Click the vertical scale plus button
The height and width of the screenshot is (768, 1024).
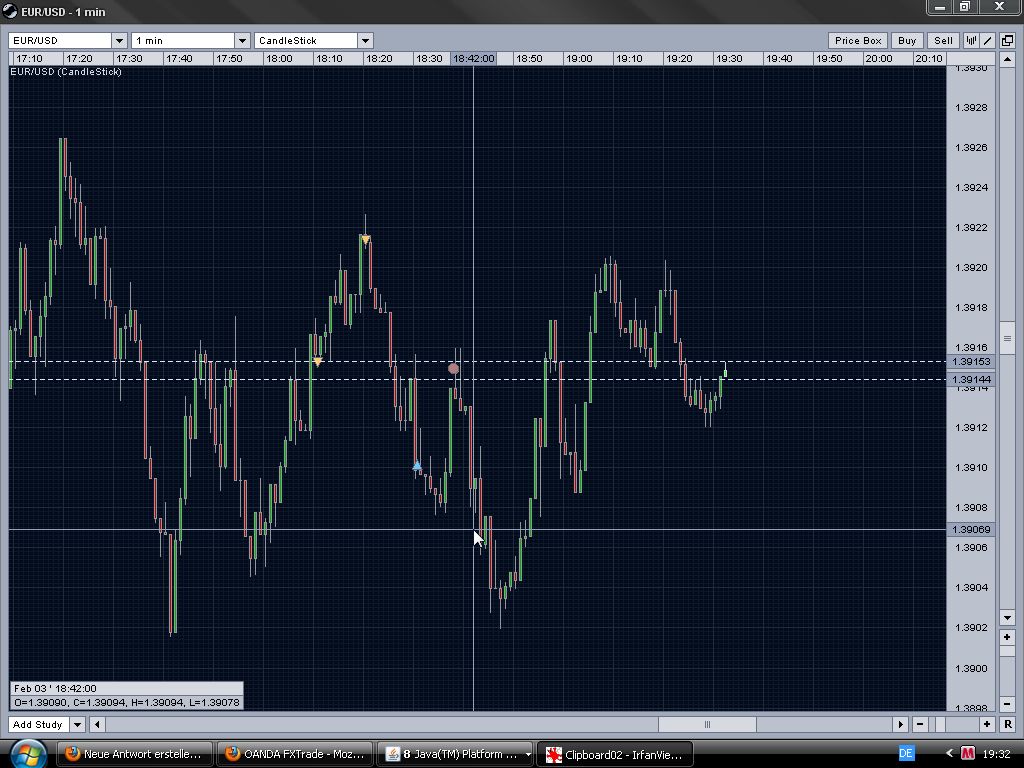[x=1007, y=636]
